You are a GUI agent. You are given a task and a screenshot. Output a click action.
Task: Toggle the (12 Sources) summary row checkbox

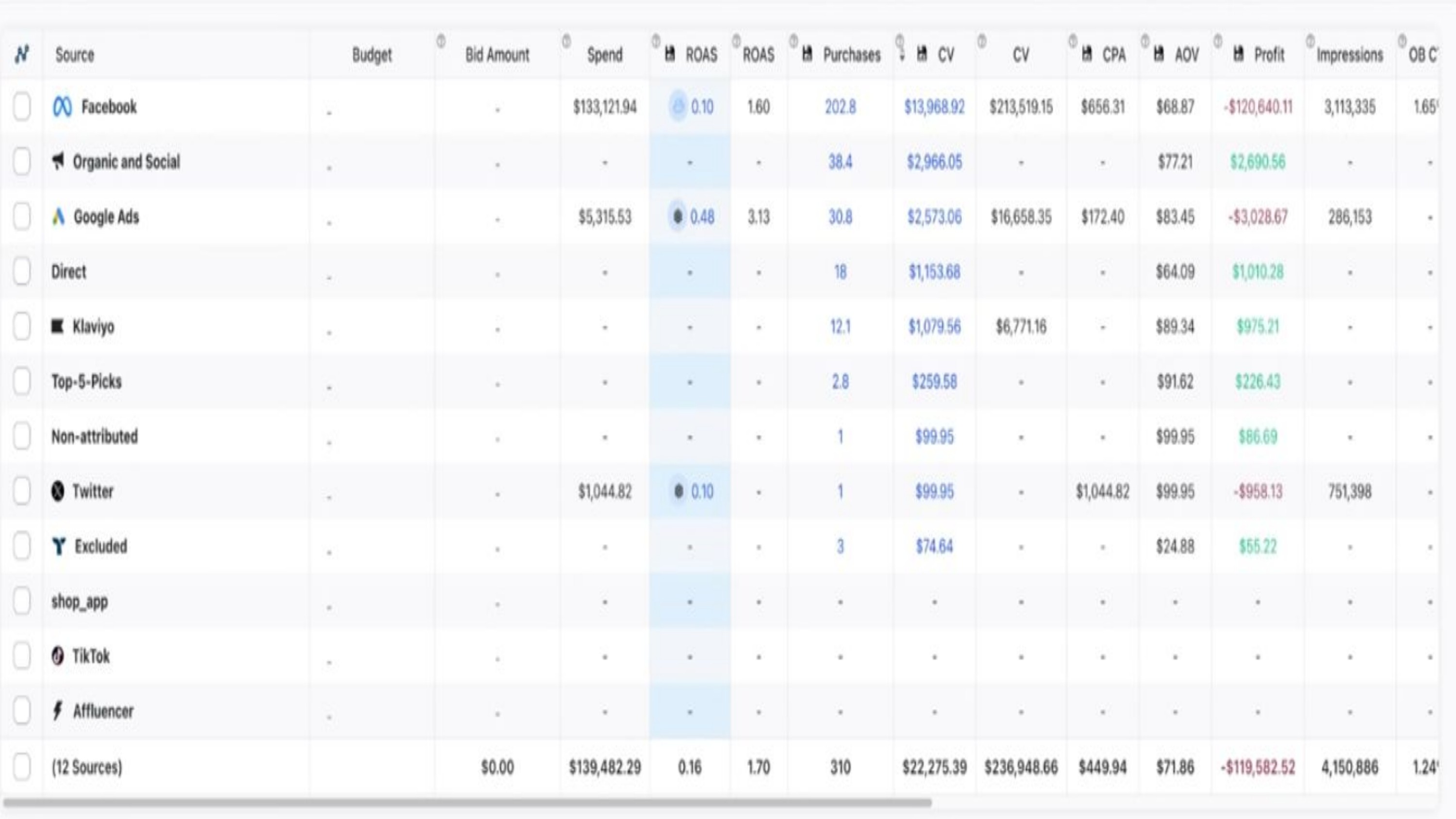[21, 767]
